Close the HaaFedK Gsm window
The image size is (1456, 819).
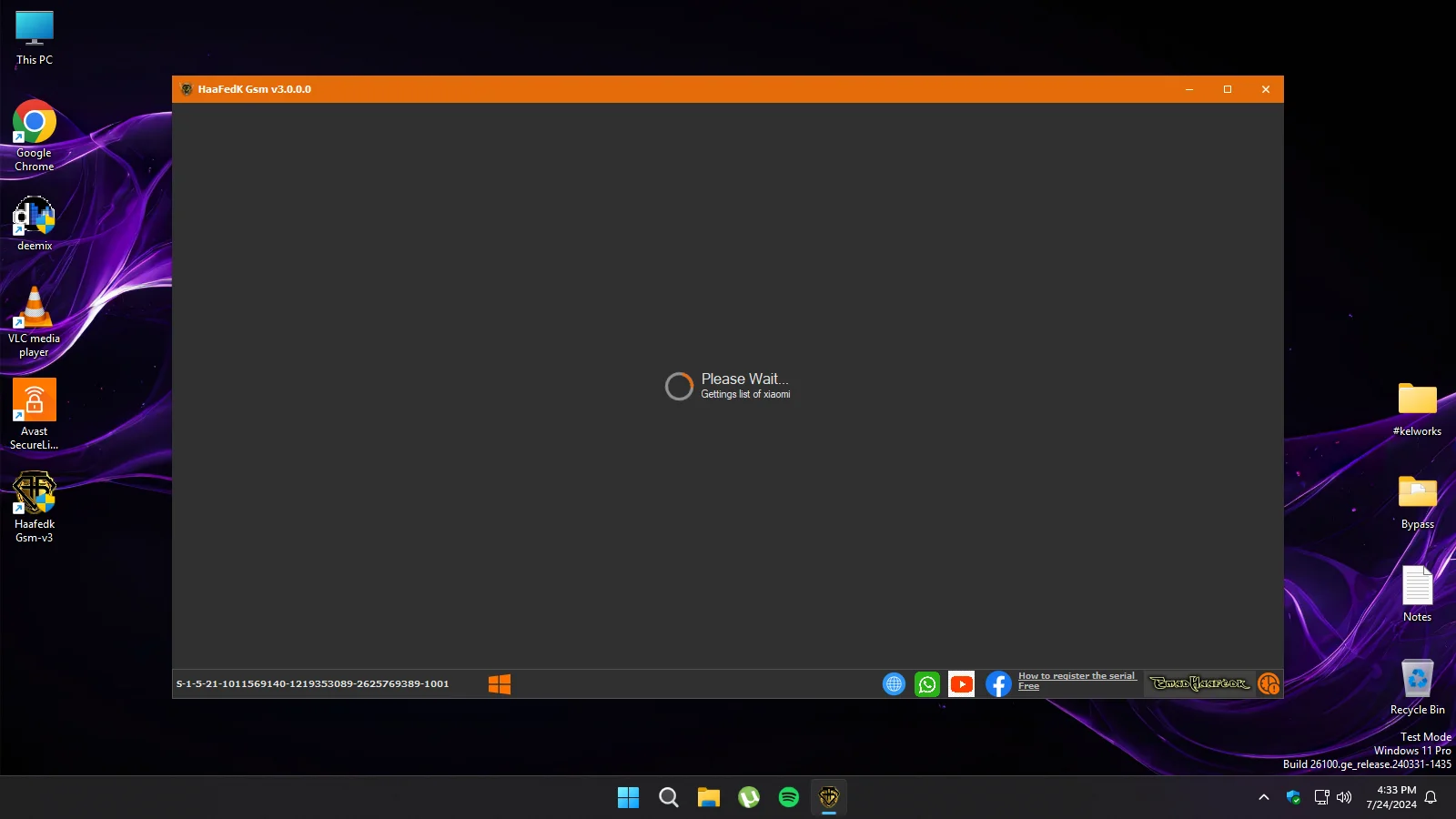point(1266,89)
